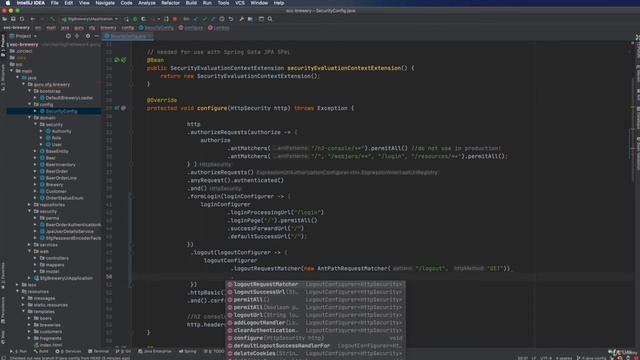Select the SecurityConfig editor tab
The width and height of the screenshot is (640, 360).
[x=128, y=36]
